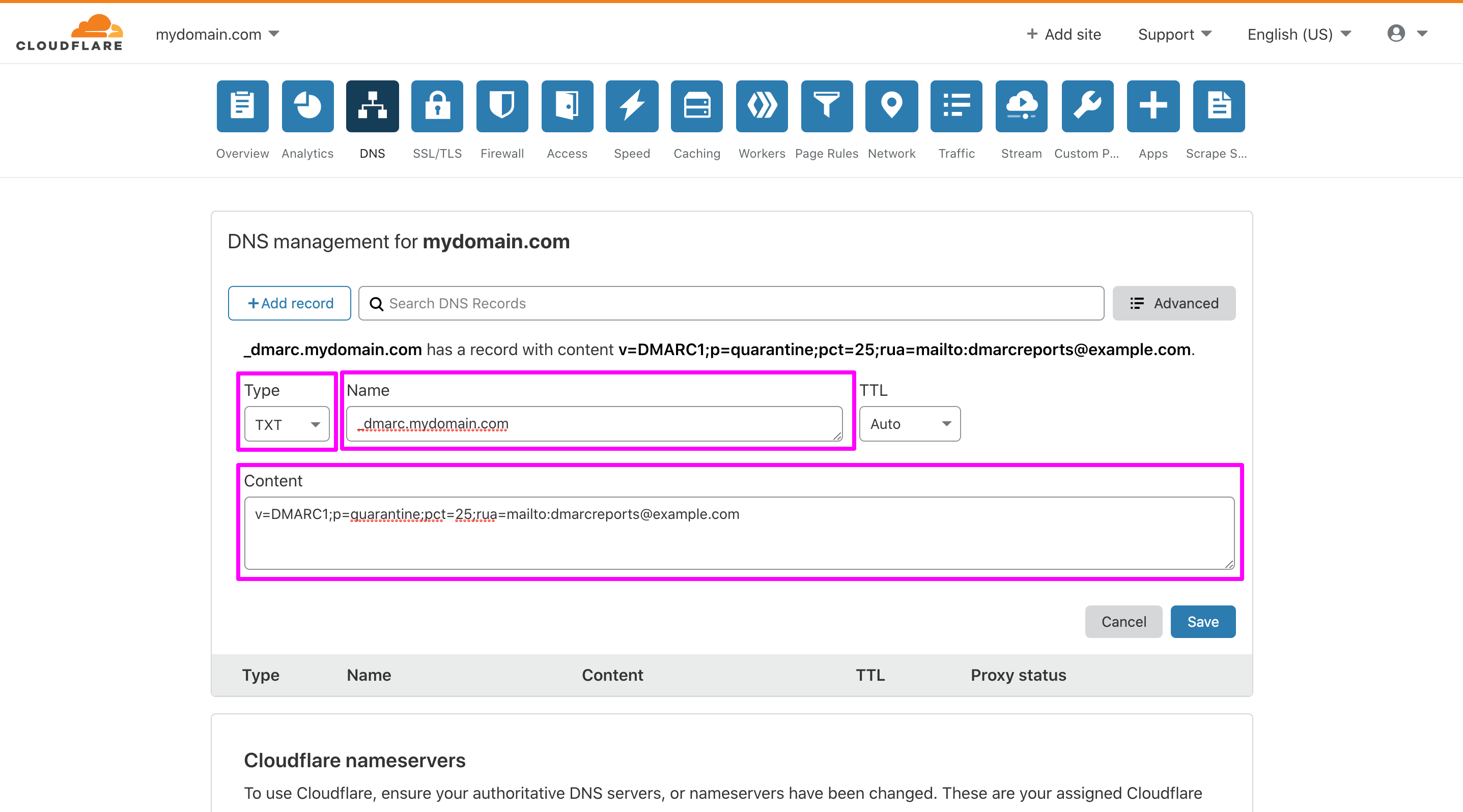Click the Stream icon

tap(1021, 106)
